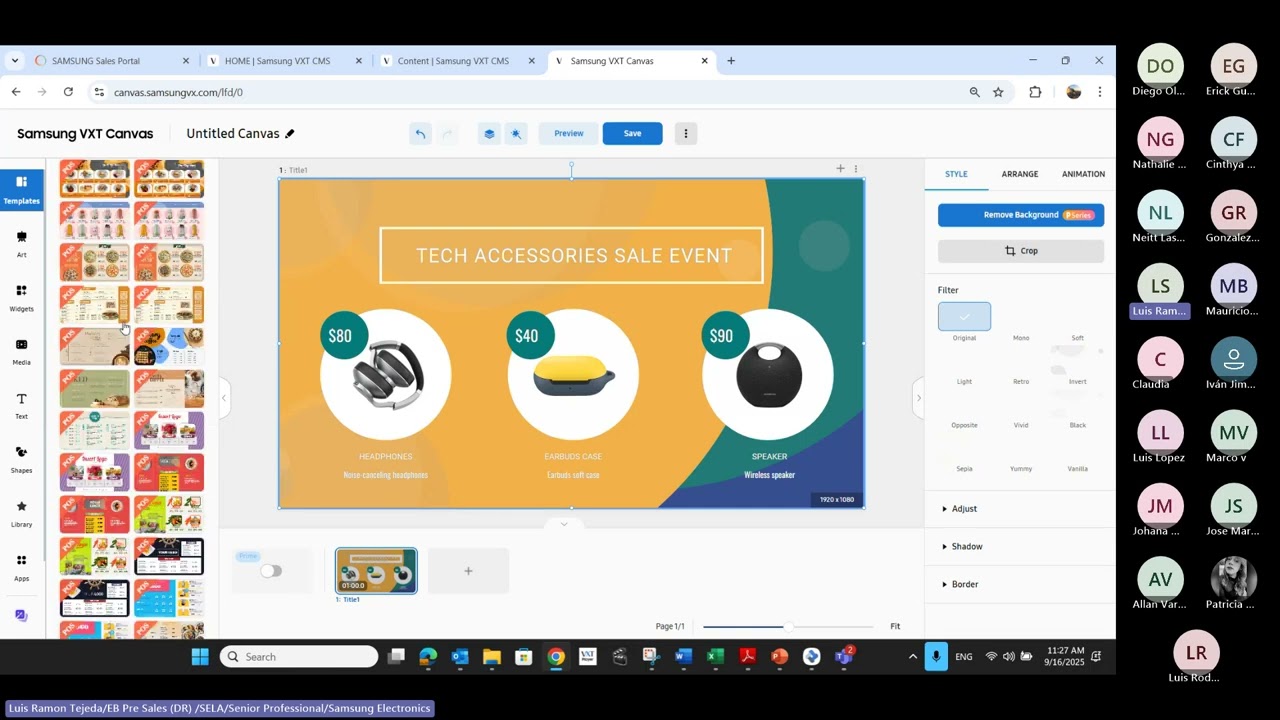Image resolution: width=1280 pixels, height=720 pixels.
Task: Click the microphone icon in system tray
Action: point(936,657)
